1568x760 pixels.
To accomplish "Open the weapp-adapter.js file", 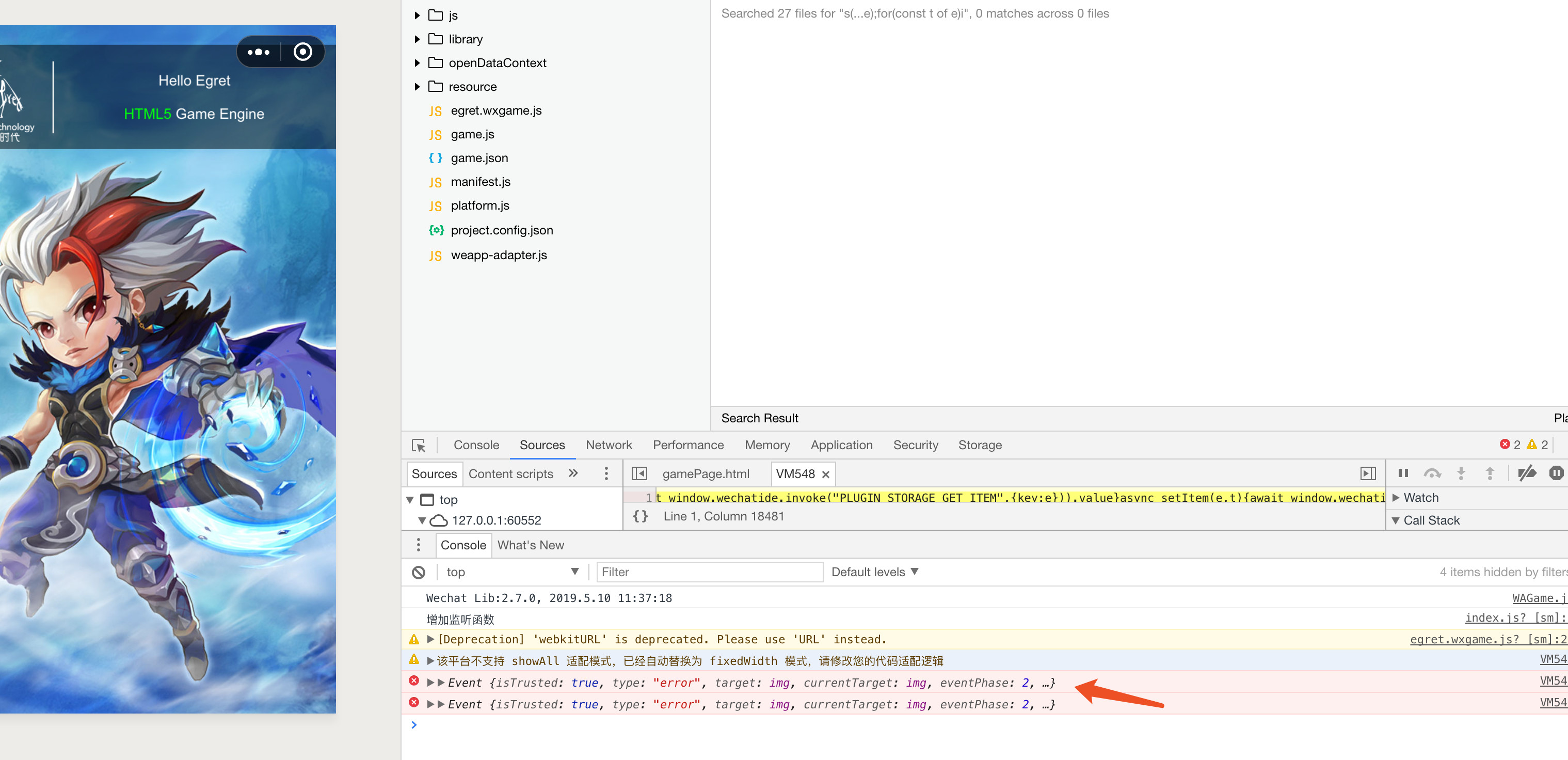I will point(499,255).
